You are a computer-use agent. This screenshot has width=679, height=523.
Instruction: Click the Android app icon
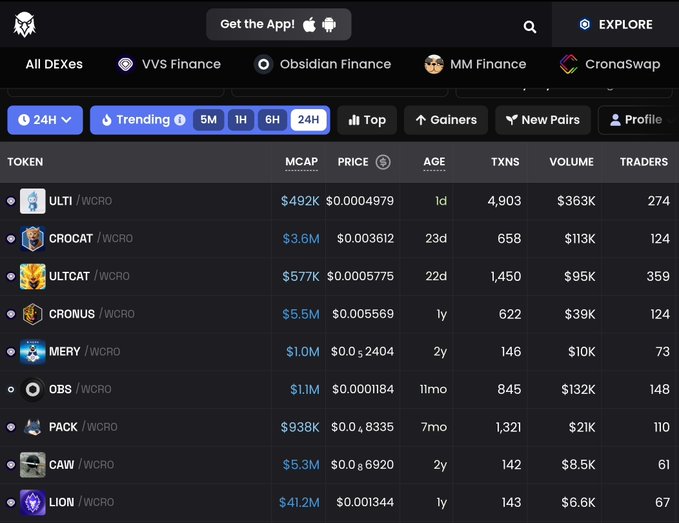(x=329, y=25)
